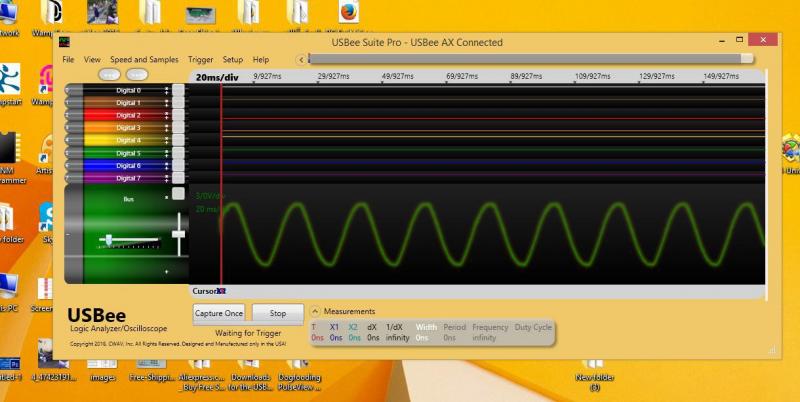Click the small arrows on Digital 1 row

[166, 103]
